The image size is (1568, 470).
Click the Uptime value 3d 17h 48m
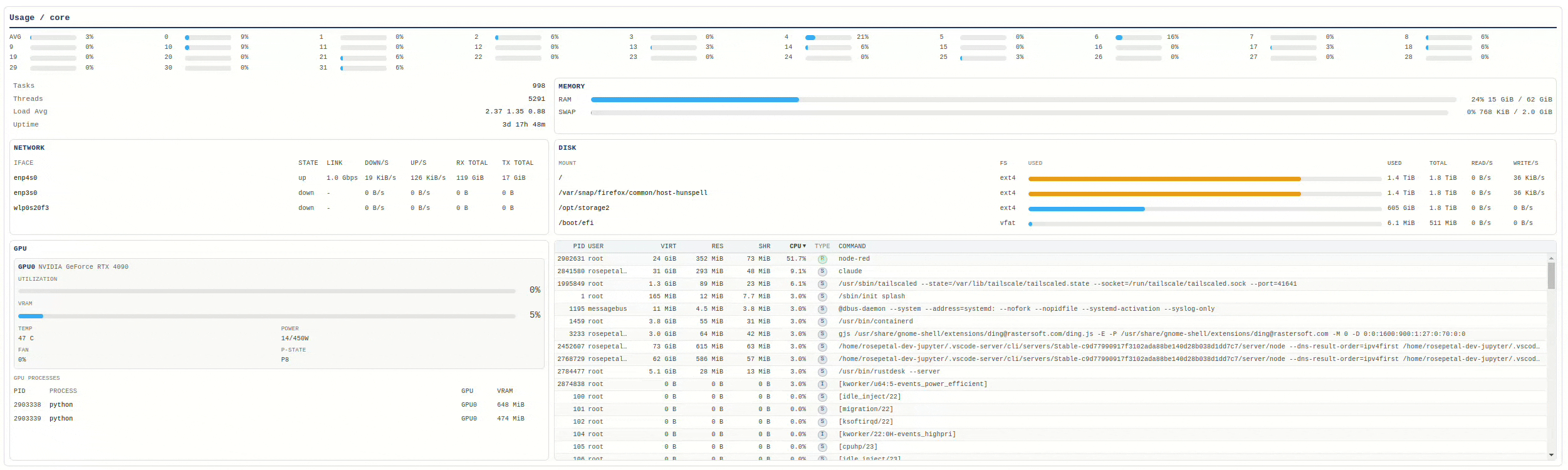[524, 125]
